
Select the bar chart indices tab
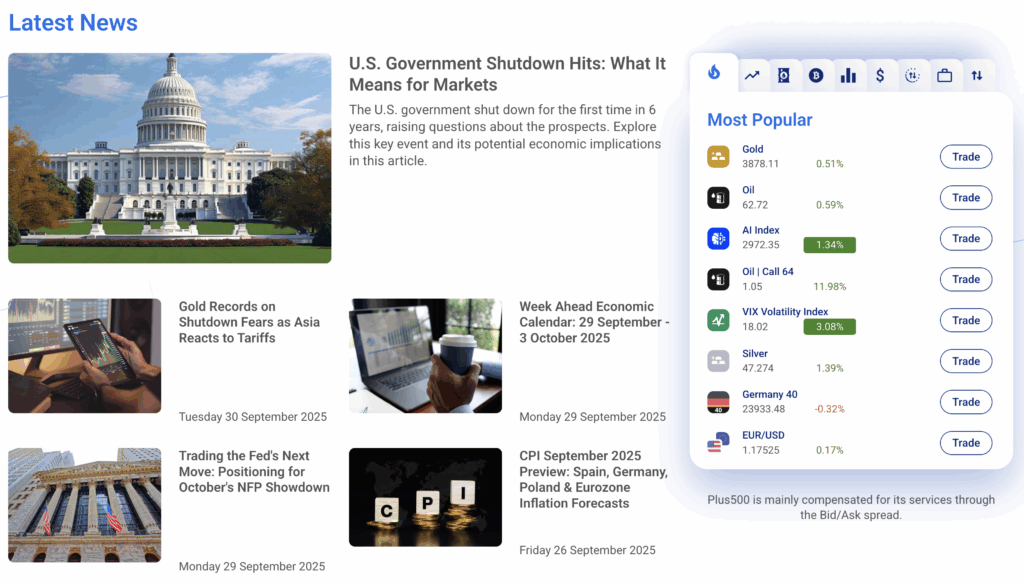pyautogui.click(x=848, y=75)
